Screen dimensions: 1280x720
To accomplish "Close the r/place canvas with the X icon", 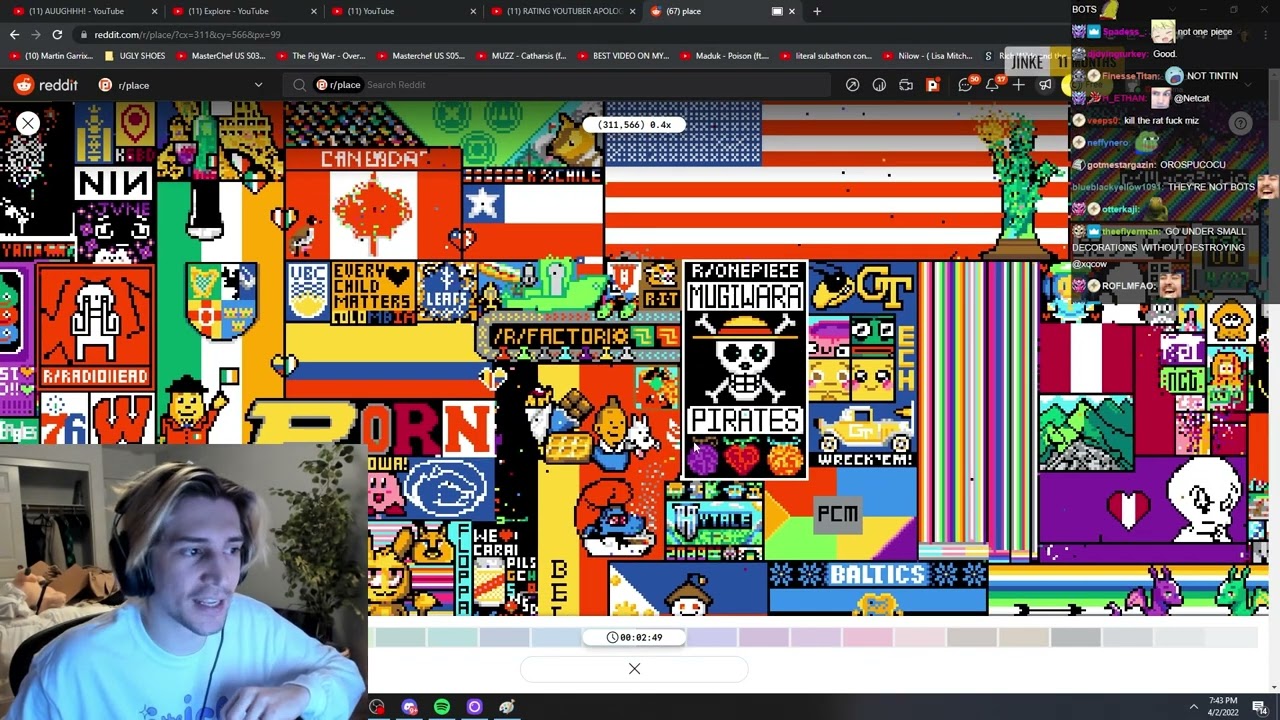I will [x=28, y=123].
